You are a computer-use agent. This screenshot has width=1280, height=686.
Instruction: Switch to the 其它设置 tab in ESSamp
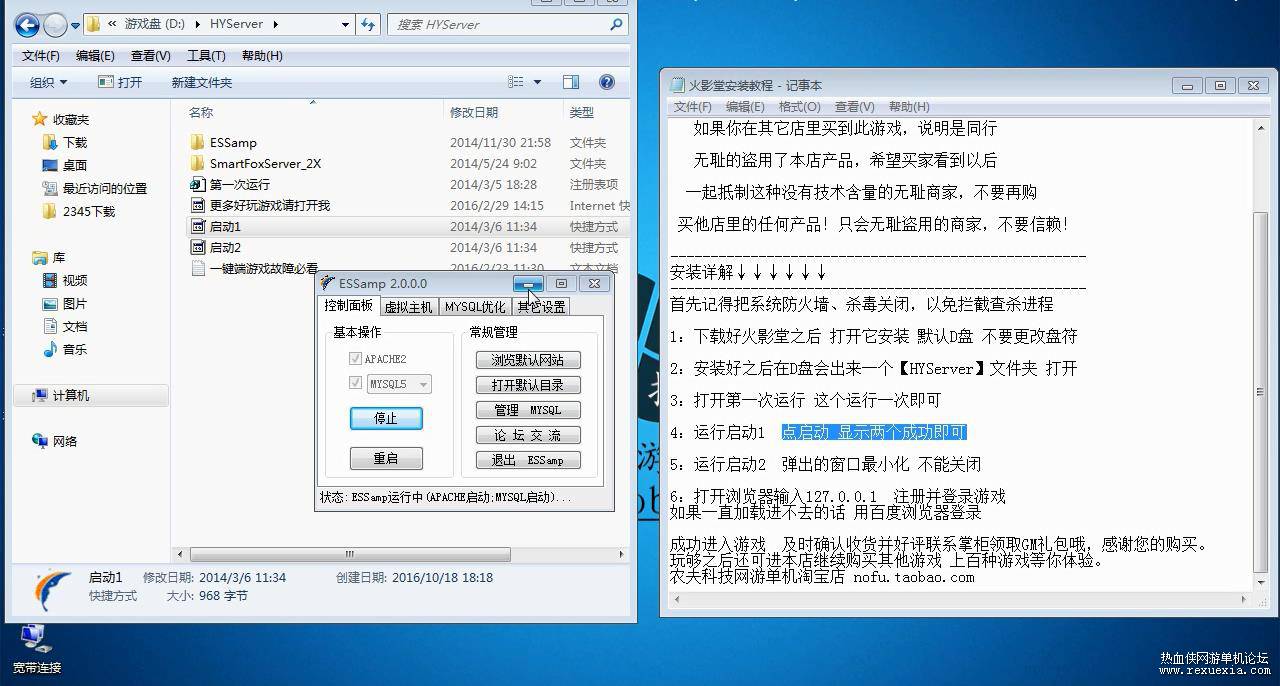coord(541,307)
